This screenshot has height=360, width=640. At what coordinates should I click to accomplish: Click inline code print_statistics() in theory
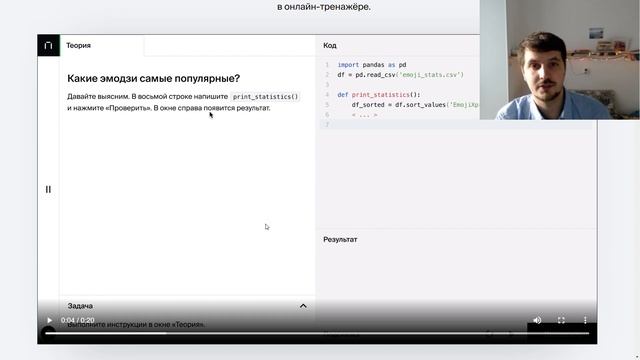tap(265, 97)
